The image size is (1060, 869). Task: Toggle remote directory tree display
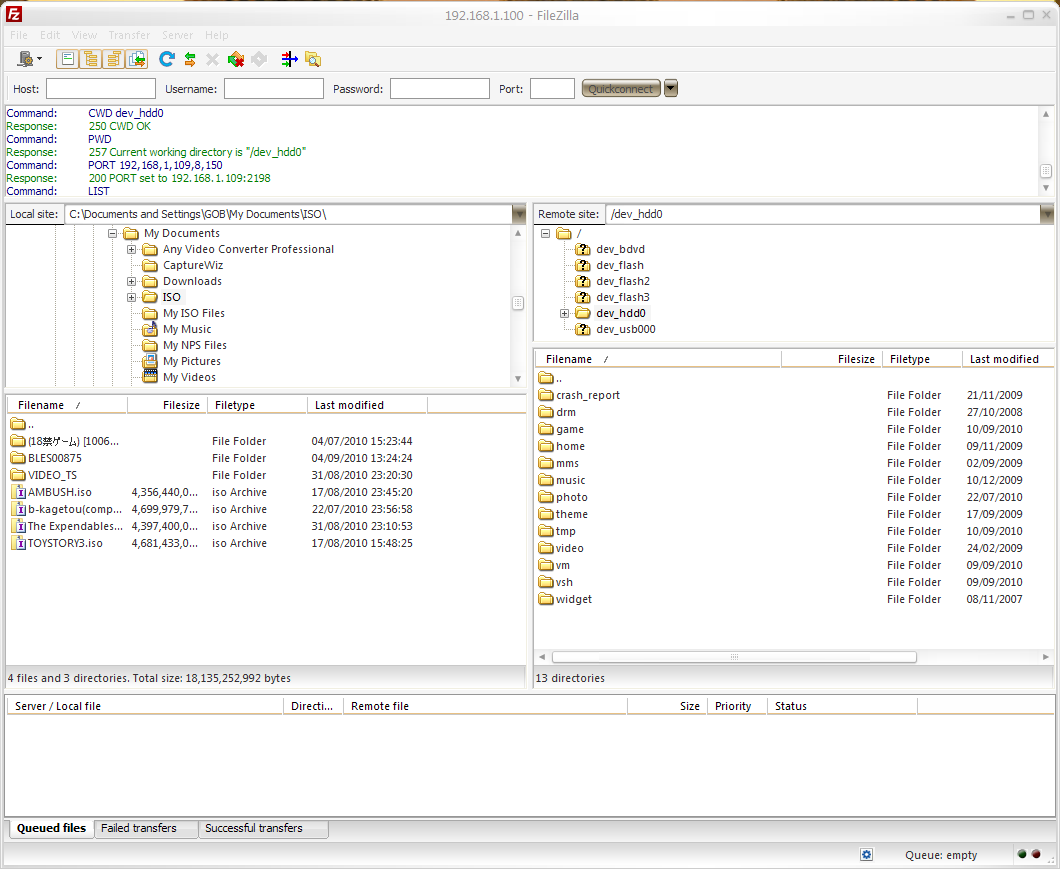click(113, 59)
